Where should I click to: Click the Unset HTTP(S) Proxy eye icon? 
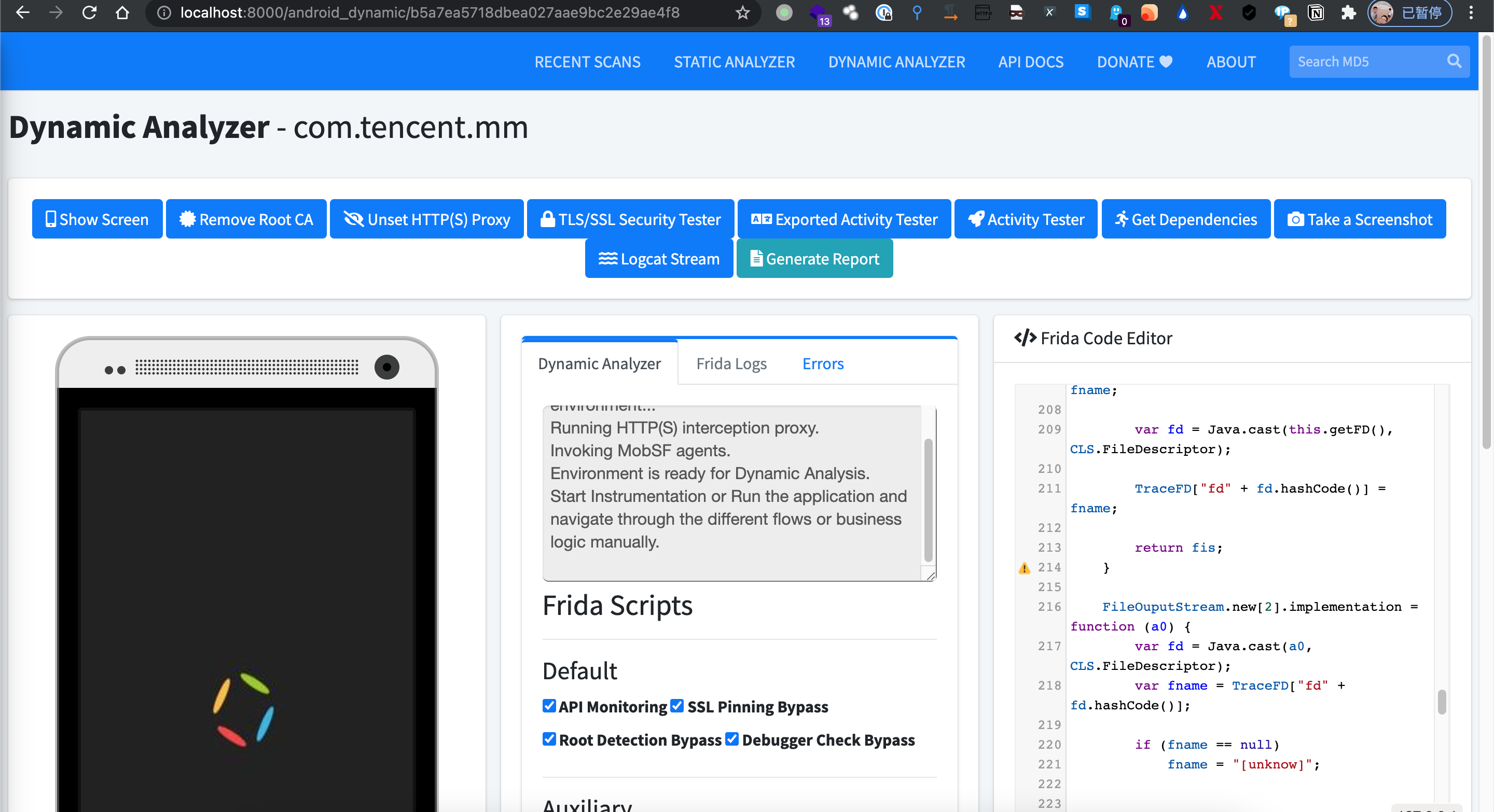354,219
